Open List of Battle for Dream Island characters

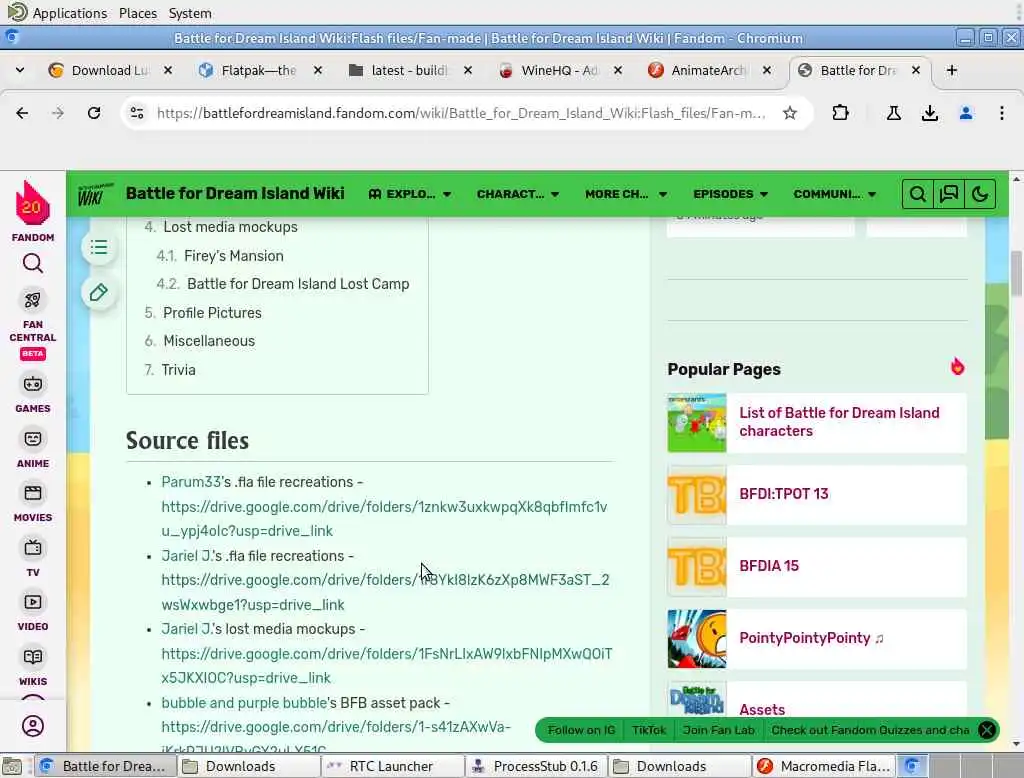coord(839,421)
